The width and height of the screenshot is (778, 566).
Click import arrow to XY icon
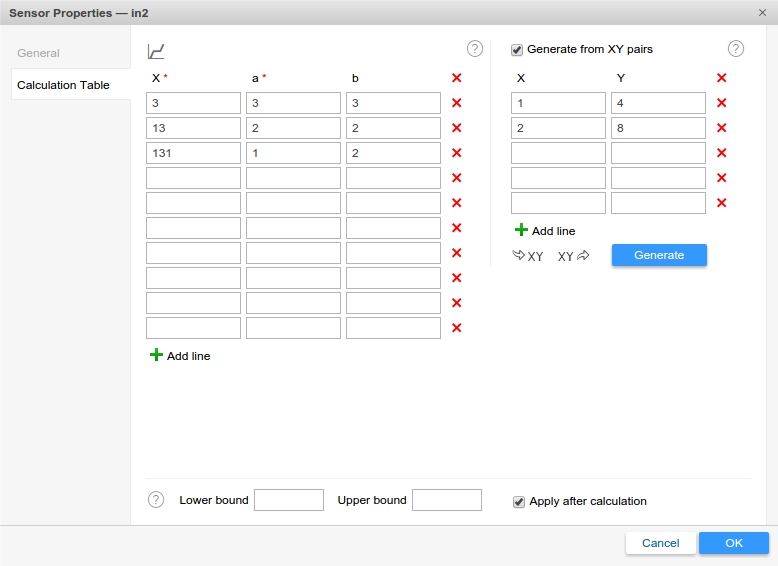pos(528,256)
